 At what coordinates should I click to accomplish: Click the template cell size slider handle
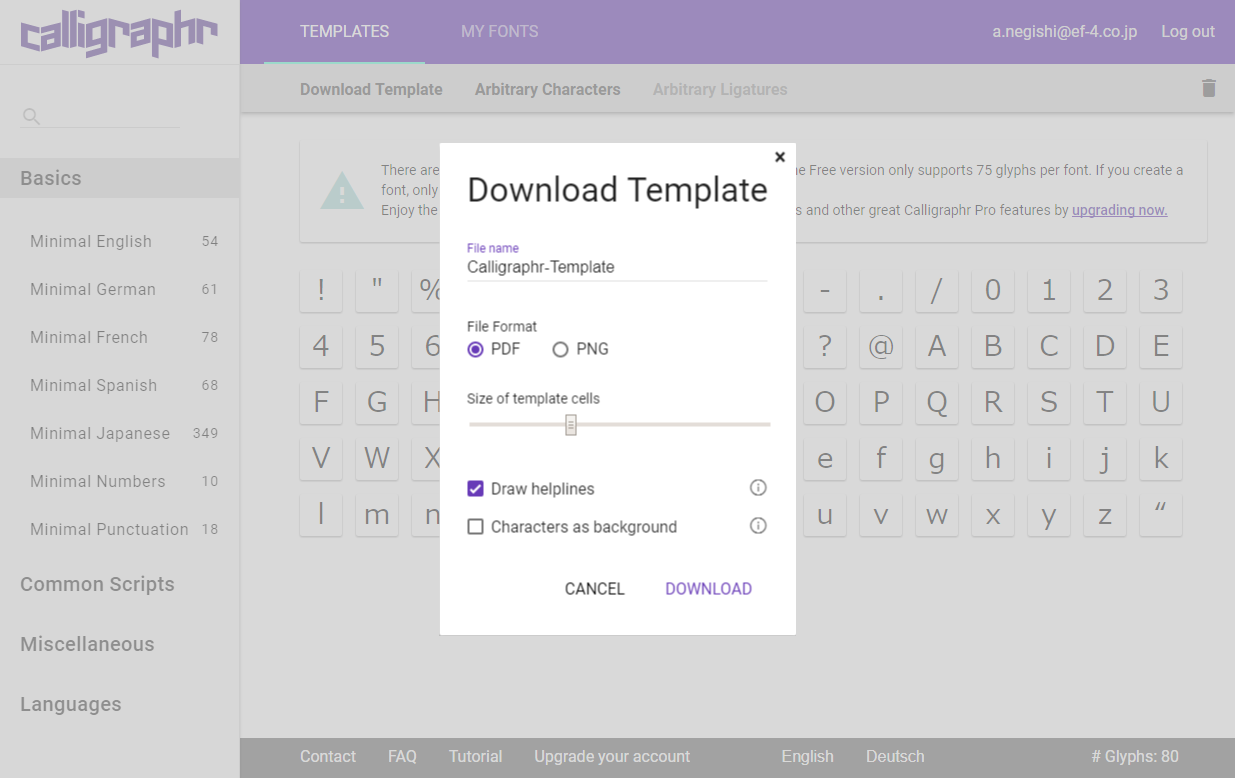[571, 425]
